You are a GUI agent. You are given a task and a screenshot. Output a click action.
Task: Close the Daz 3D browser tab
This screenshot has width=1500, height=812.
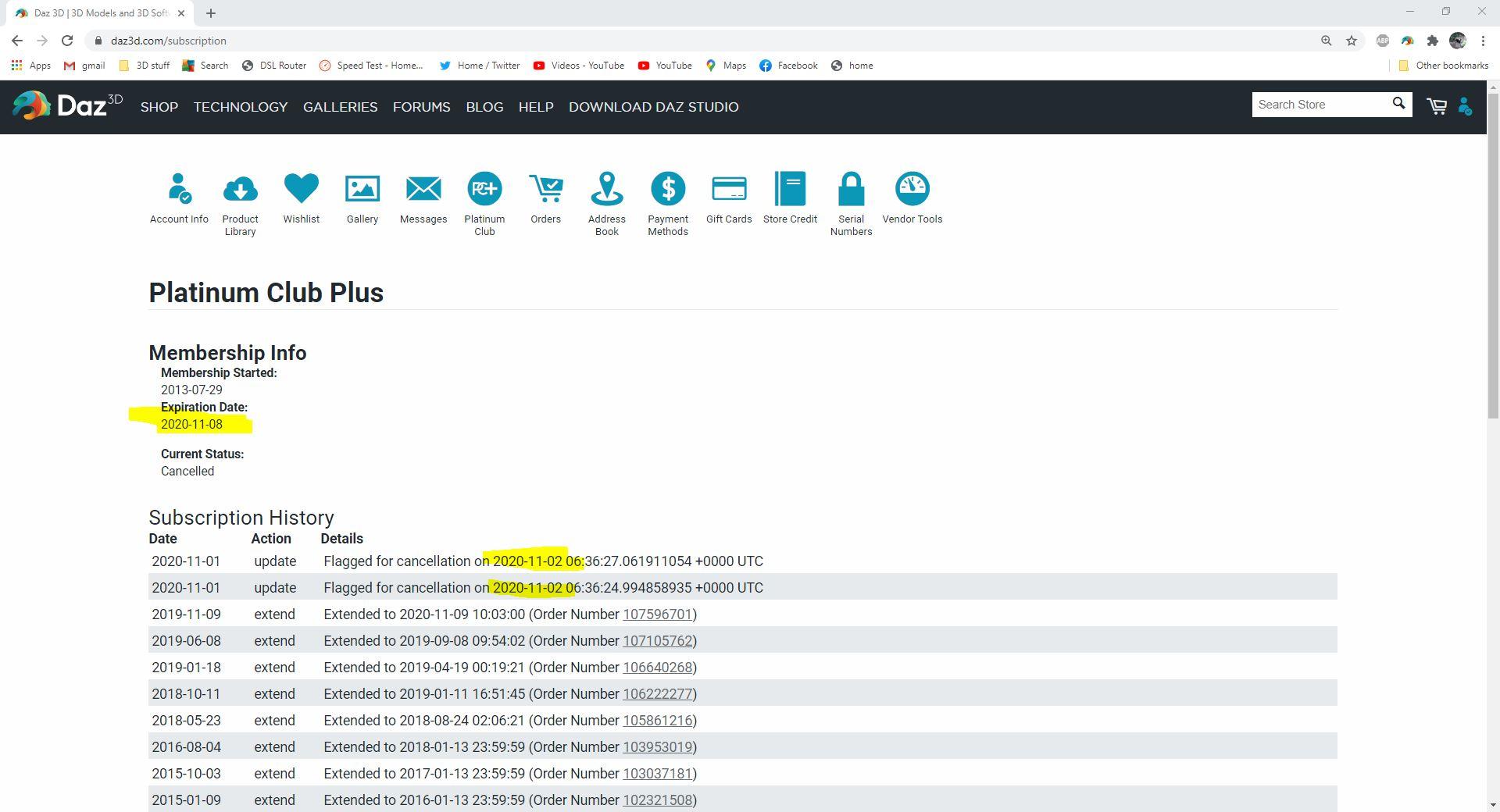tap(181, 13)
